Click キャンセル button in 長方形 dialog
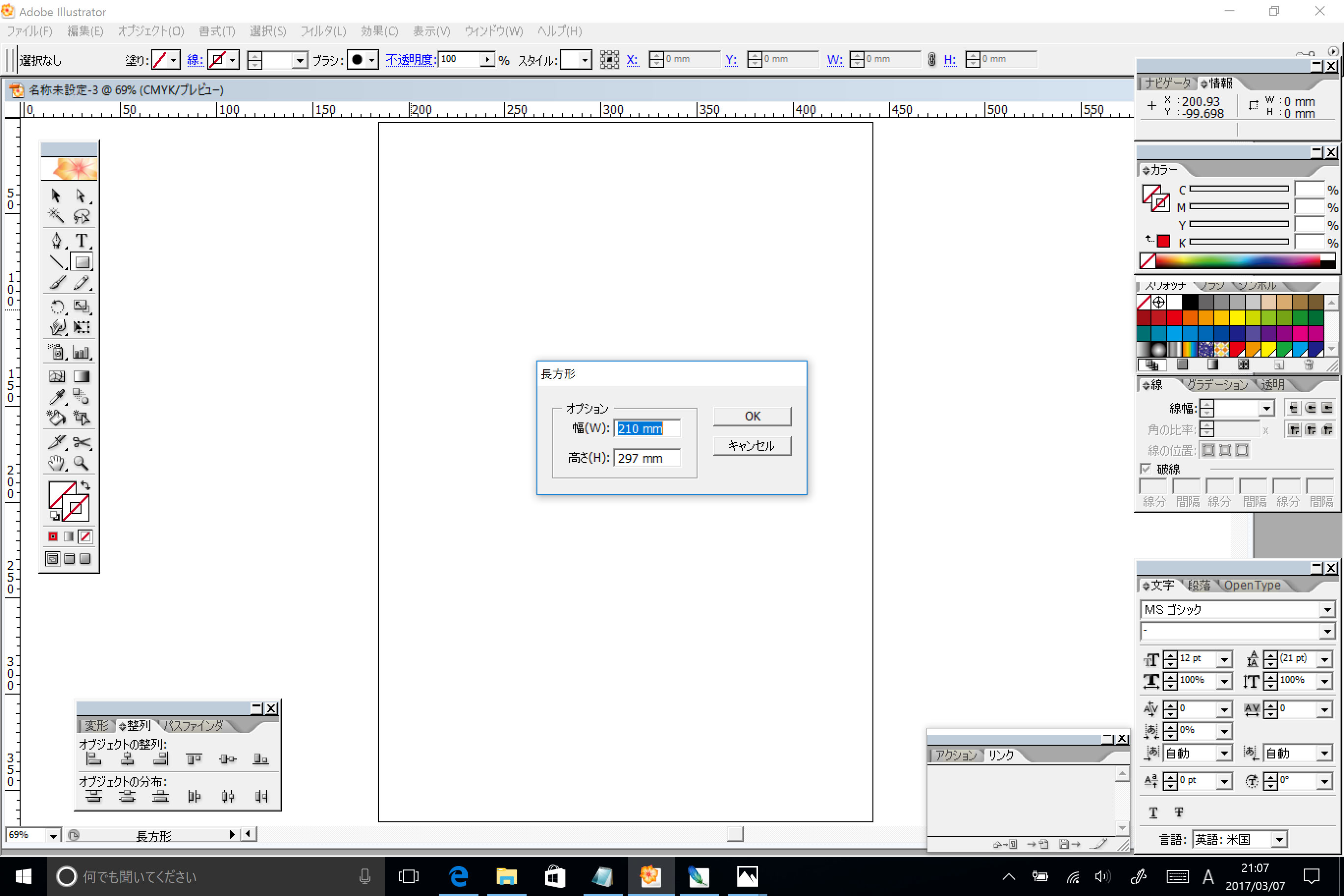This screenshot has height=896, width=1344. pyautogui.click(x=752, y=445)
